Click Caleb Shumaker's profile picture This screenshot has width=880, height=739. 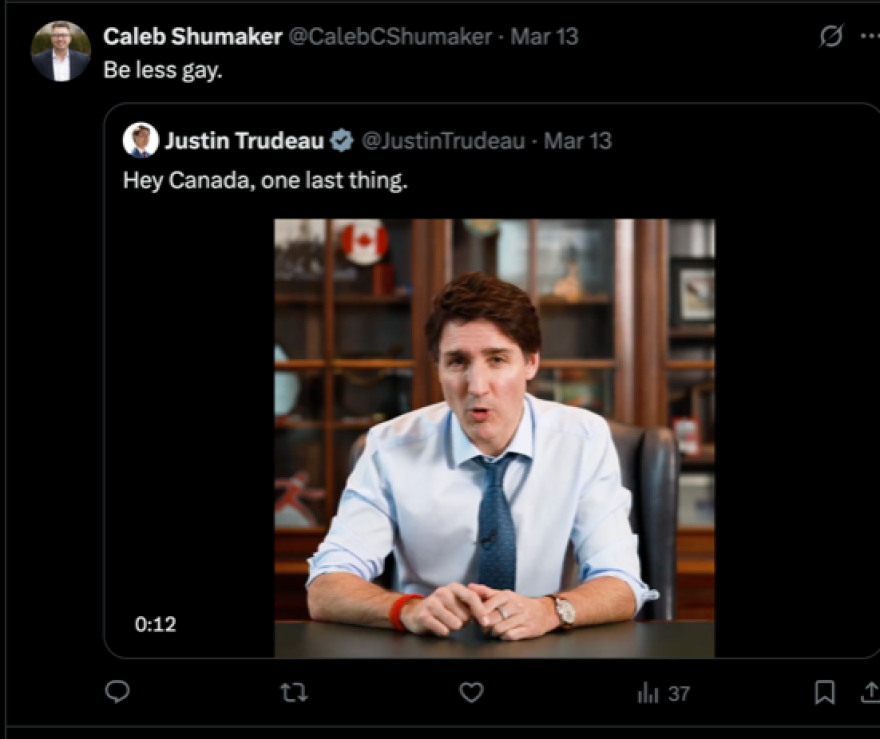[61, 43]
